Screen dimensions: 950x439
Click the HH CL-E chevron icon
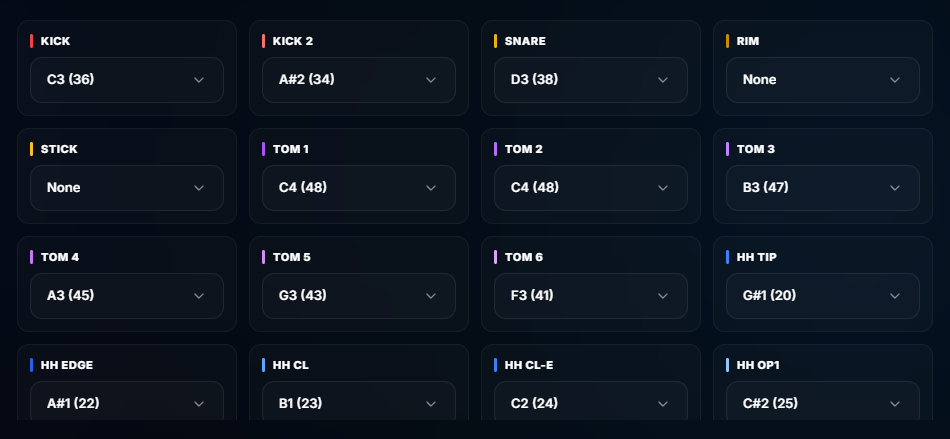point(663,404)
